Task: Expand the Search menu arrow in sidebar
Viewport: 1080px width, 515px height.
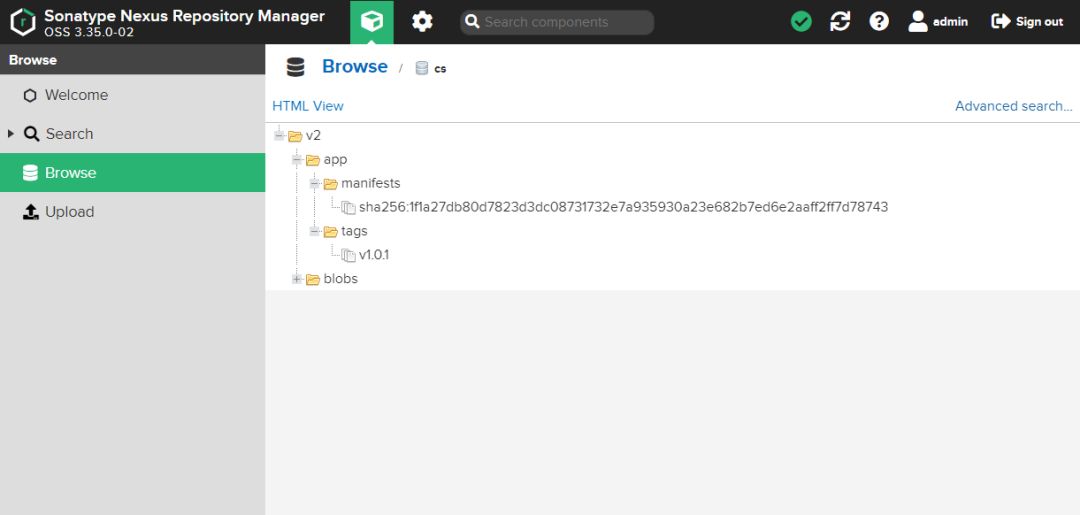Action: pyautogui.click(x=11, y=134)
